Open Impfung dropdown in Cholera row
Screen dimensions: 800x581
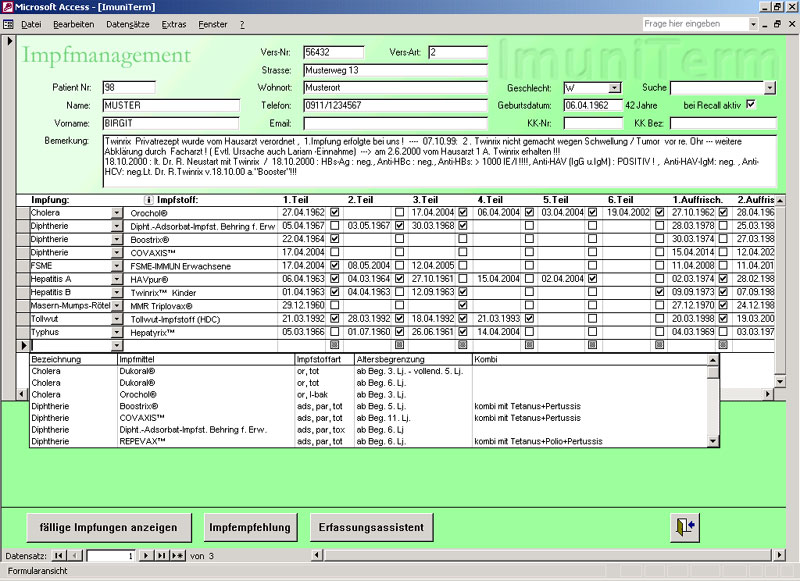(x=117, y=213)
